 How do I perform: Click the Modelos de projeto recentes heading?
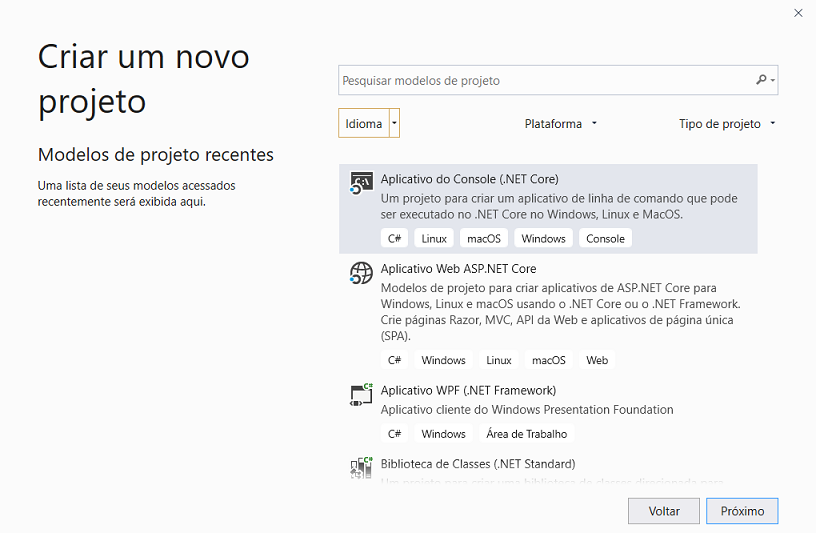[x=156, y=155]
